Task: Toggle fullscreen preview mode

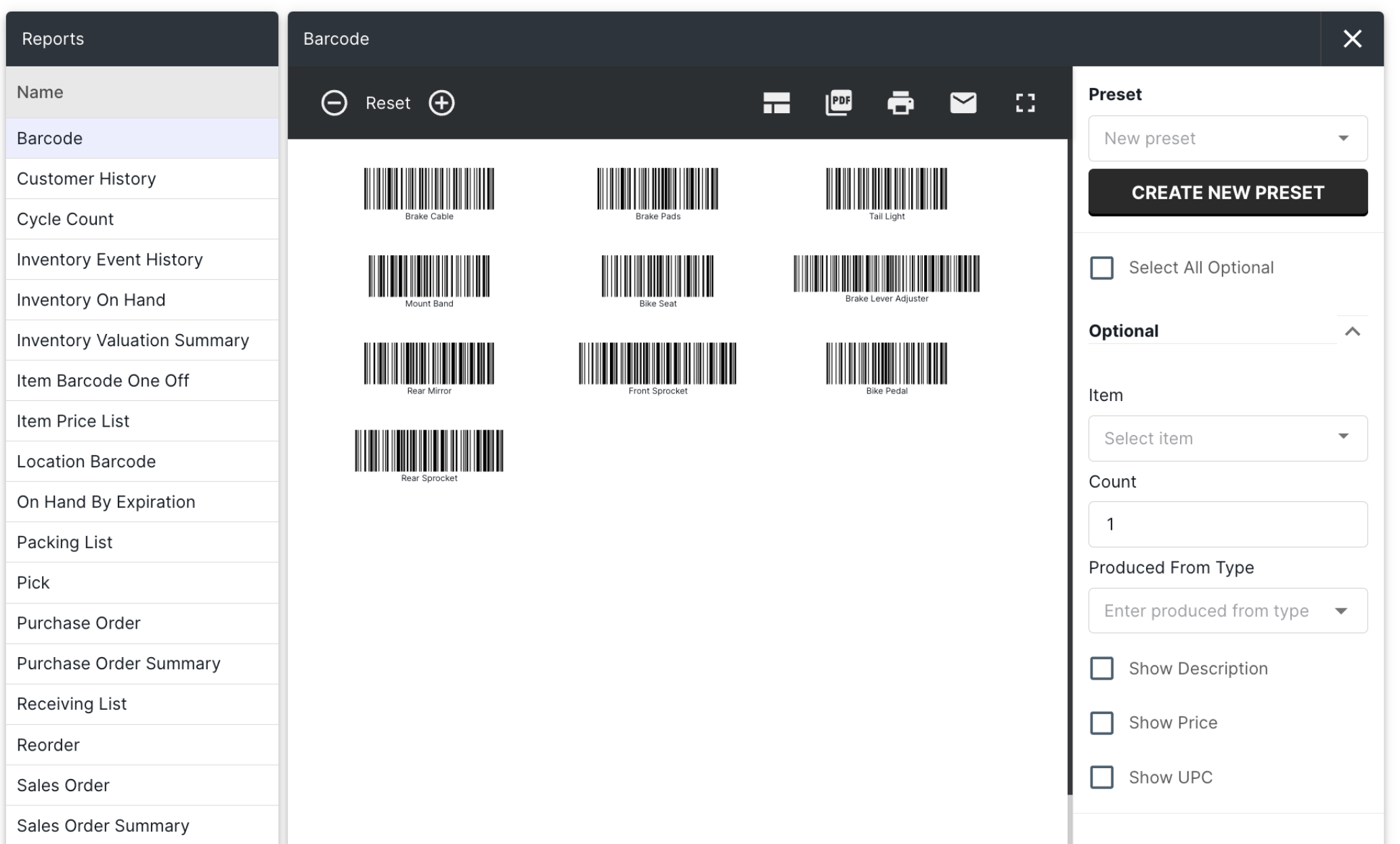Action: point(1025,103)
